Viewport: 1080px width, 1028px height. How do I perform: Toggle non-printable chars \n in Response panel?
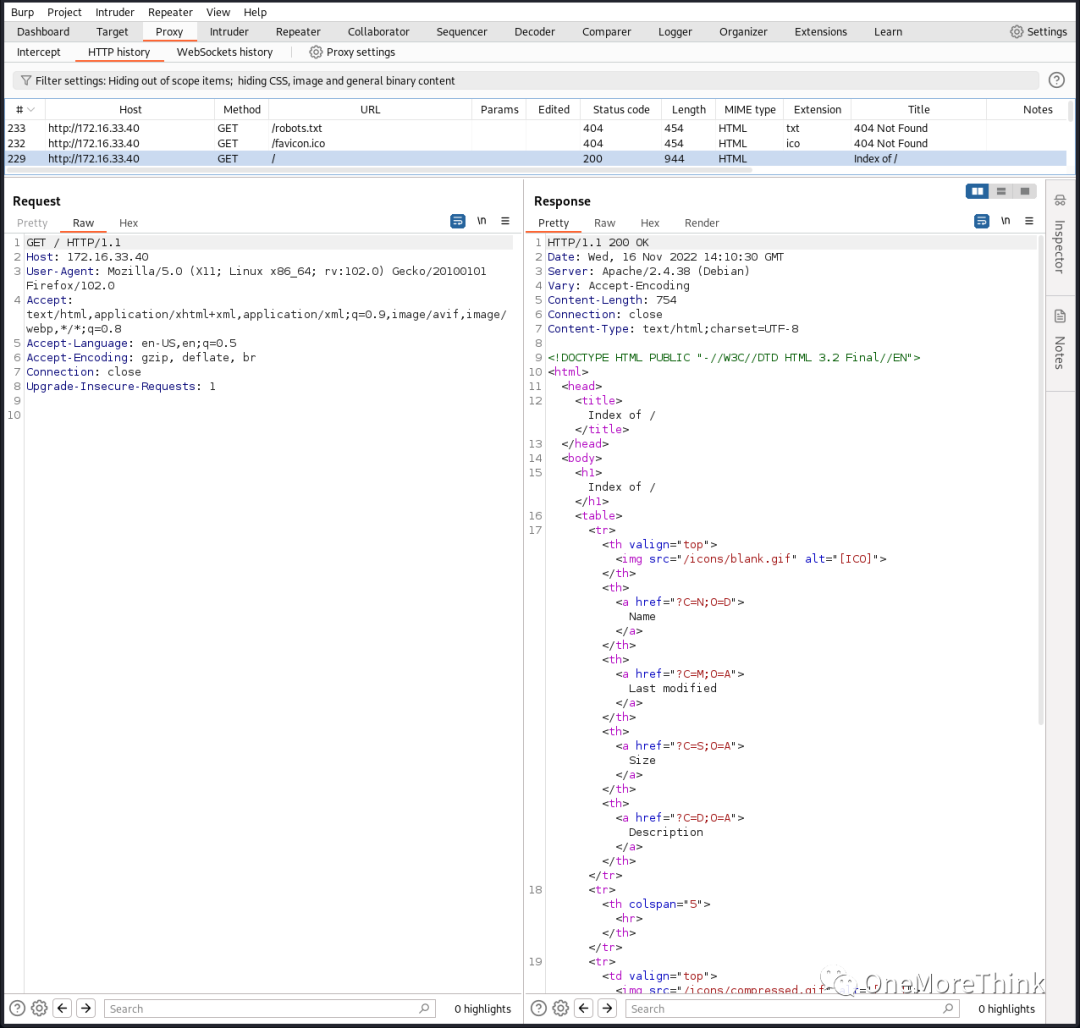1006,221
